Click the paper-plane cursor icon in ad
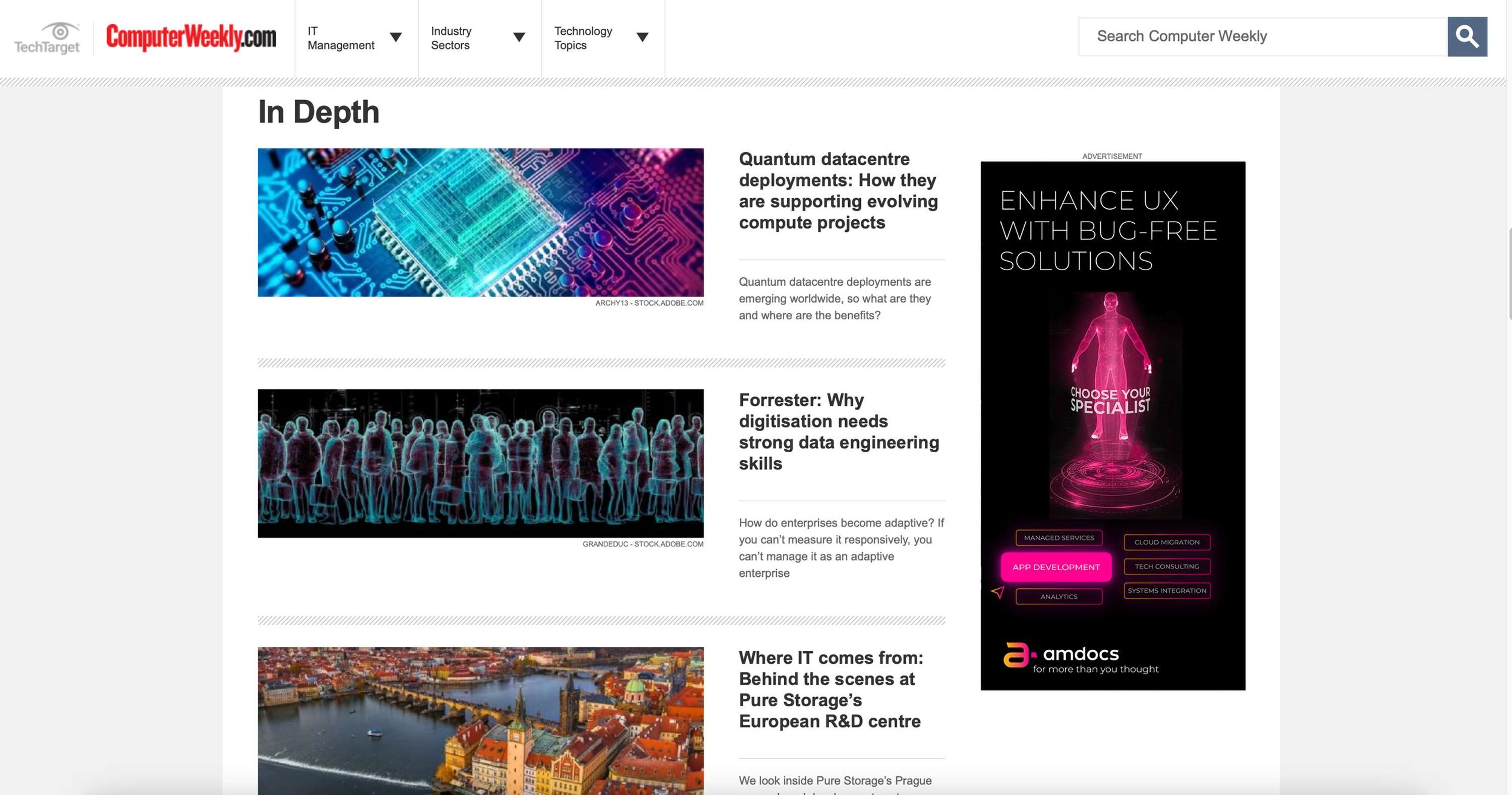This screenshot has width=1512, height=795. tap(997, 592)
